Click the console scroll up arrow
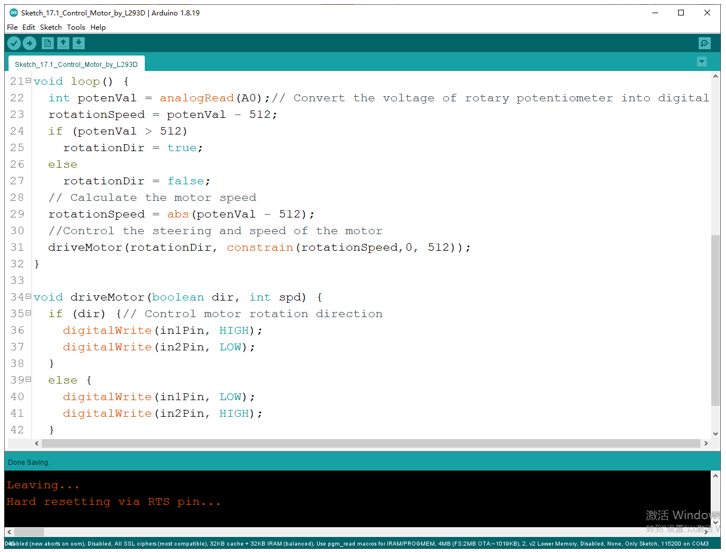Screen dimensions: 726x552 point(716,476)
